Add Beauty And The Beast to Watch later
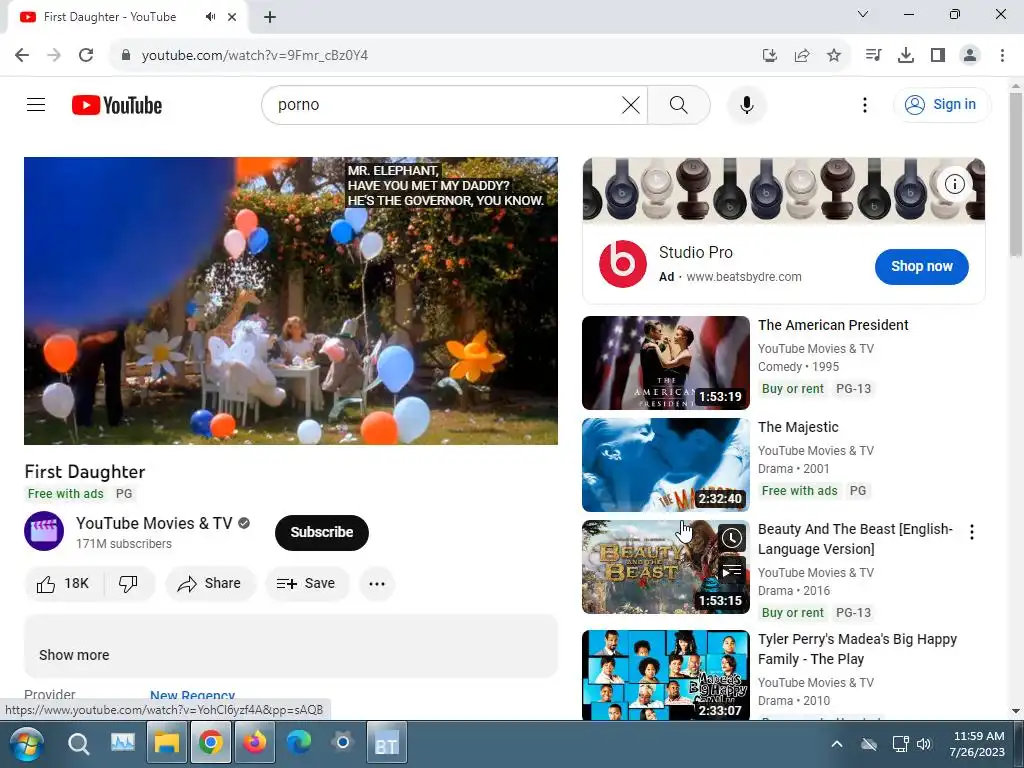 pyautogui.click(x=731, y=538)
